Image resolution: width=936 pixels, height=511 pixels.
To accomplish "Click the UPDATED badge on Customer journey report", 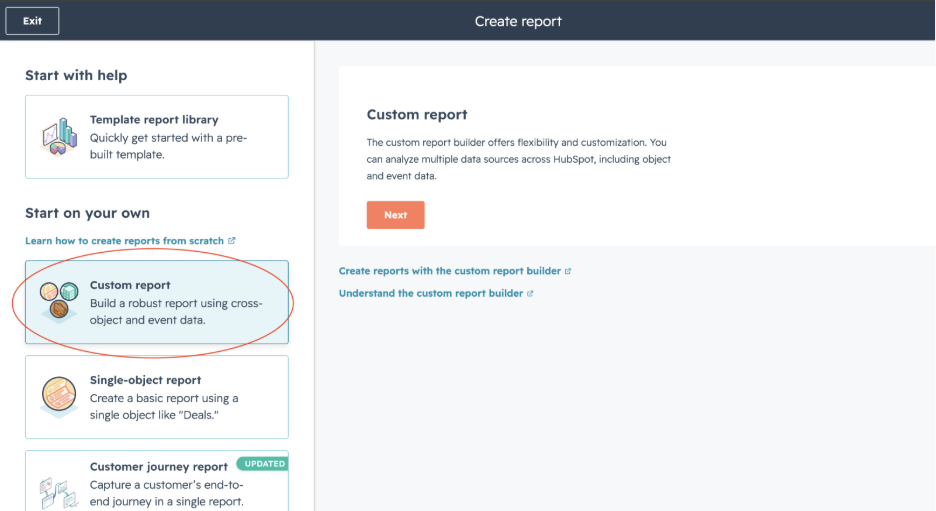I will pos(263,464).
